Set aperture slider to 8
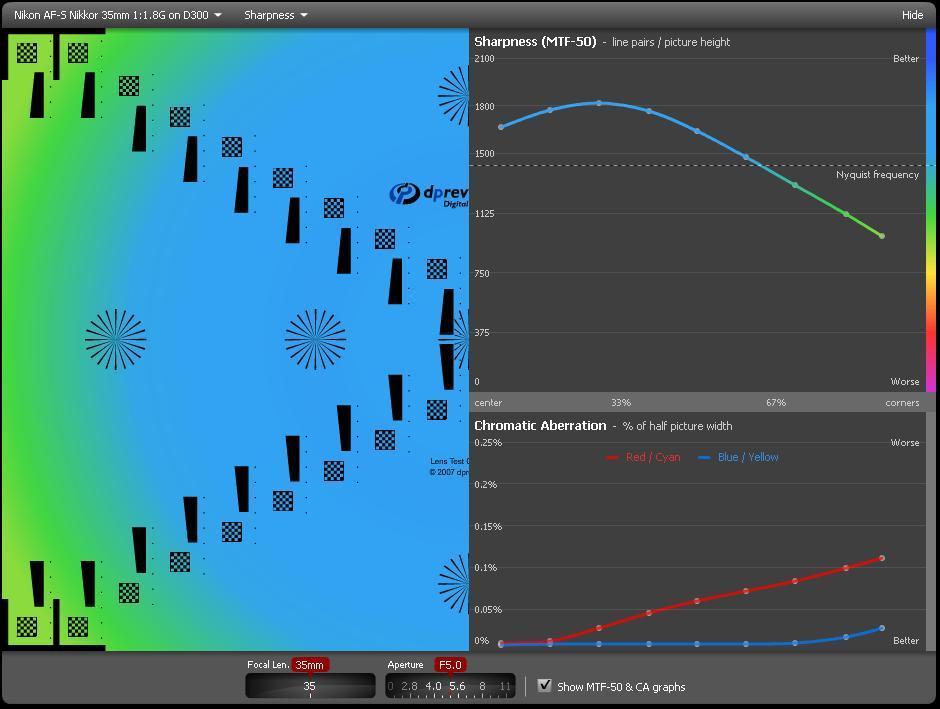Screen dimensions: 940x709 482,686
